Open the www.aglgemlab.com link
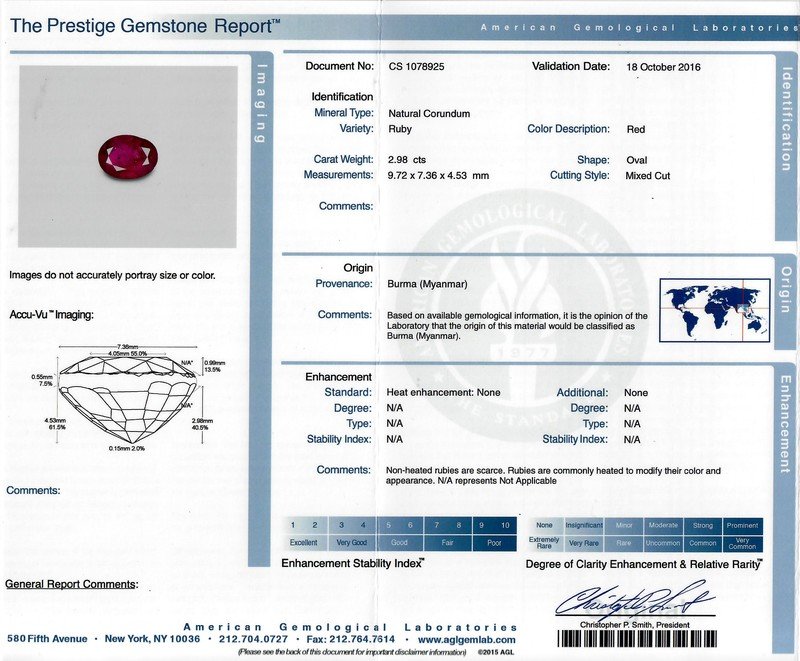800x661 pixels. click(467, 639)
